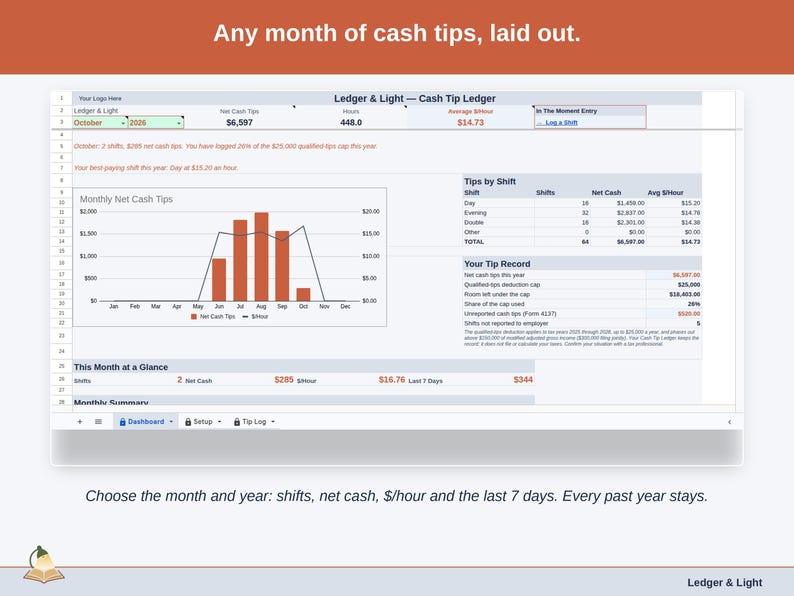Image resolution: width=794 pixels, height=596 pixels.
Task: Select the Shifts not reported to employer label
Action: point(506,323)
